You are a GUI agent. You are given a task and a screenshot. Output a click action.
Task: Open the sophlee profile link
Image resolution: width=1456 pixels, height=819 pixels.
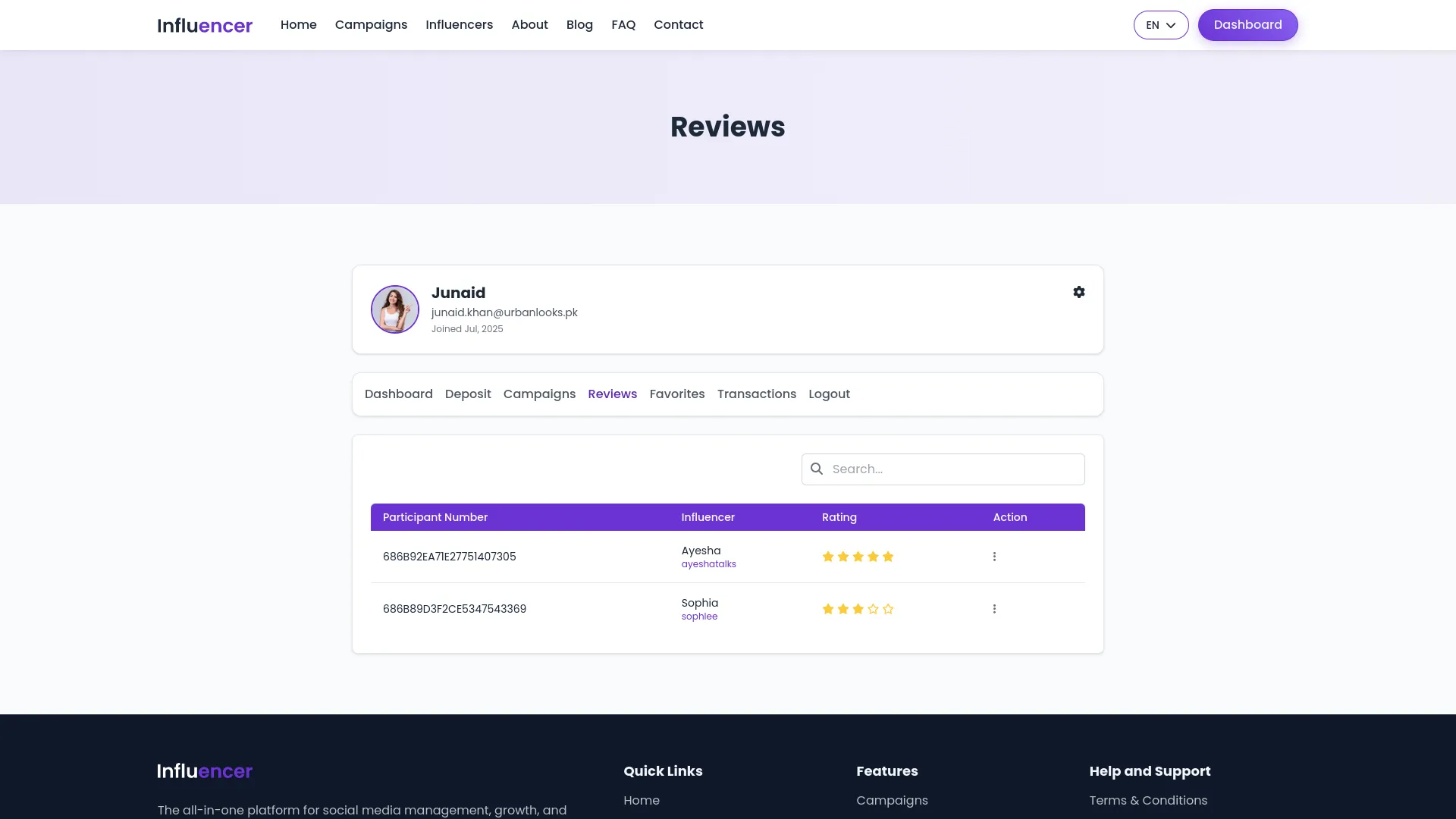[x=699, y=617]
